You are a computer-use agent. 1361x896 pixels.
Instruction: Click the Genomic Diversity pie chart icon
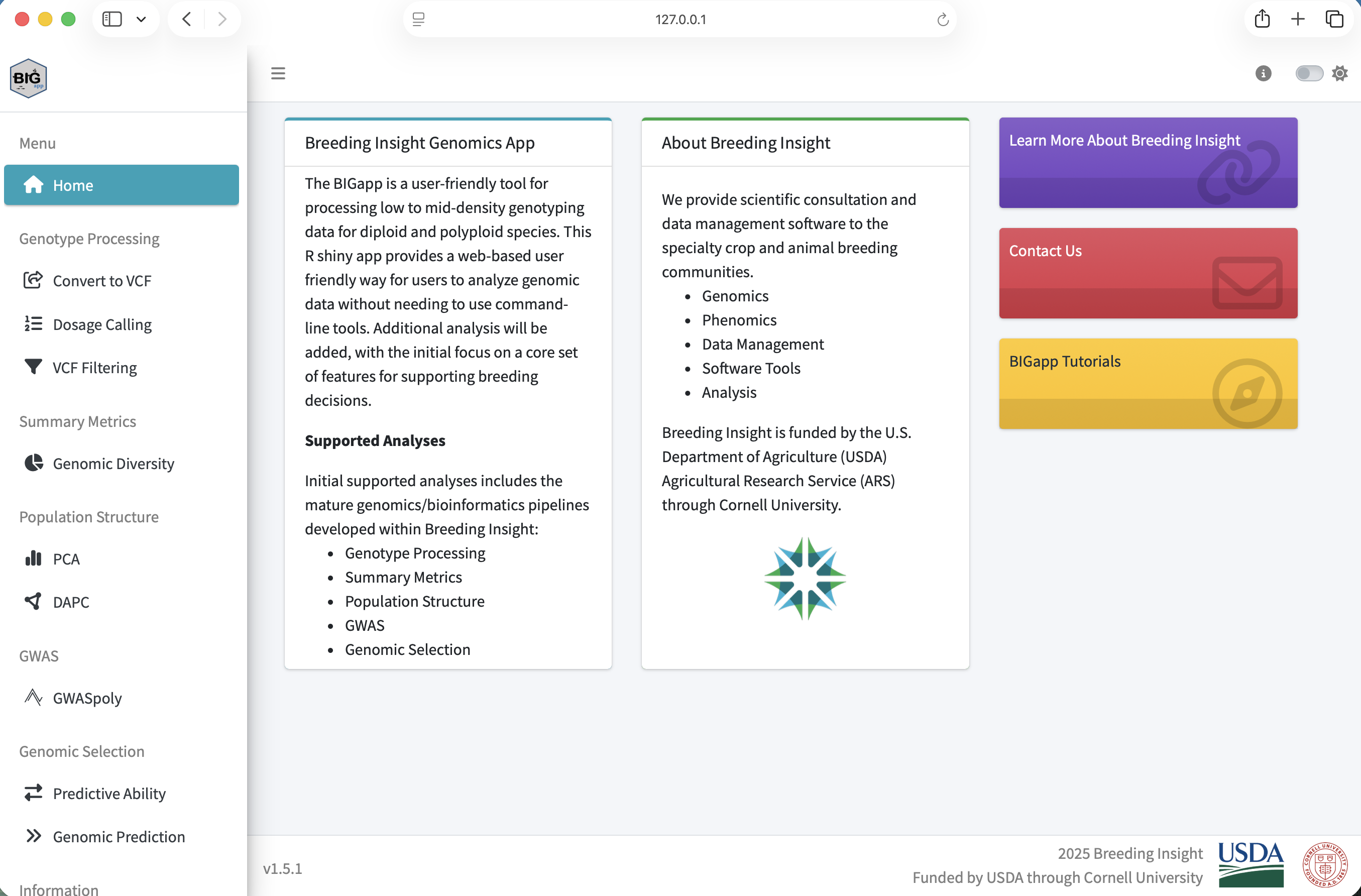33,463
